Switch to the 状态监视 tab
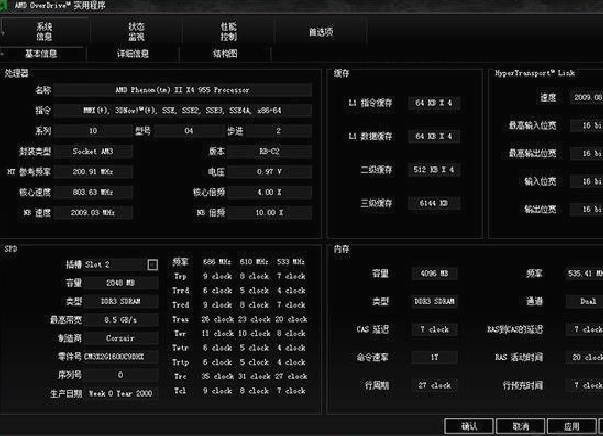The width and height of the screenshot is (603, 436). point(137,32)
